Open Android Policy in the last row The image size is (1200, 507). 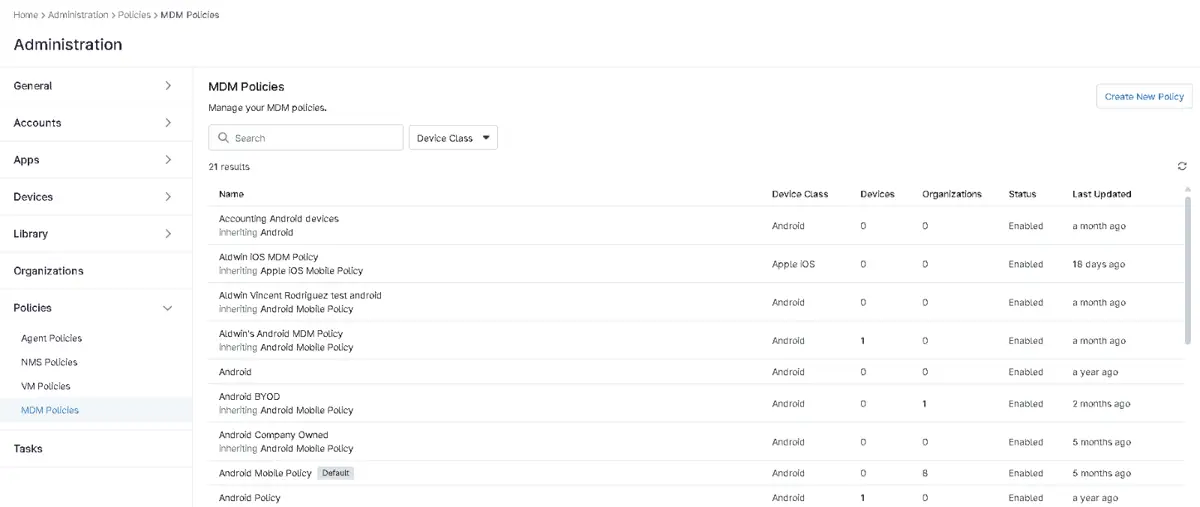pyautogui.click(x=250, y=498)
